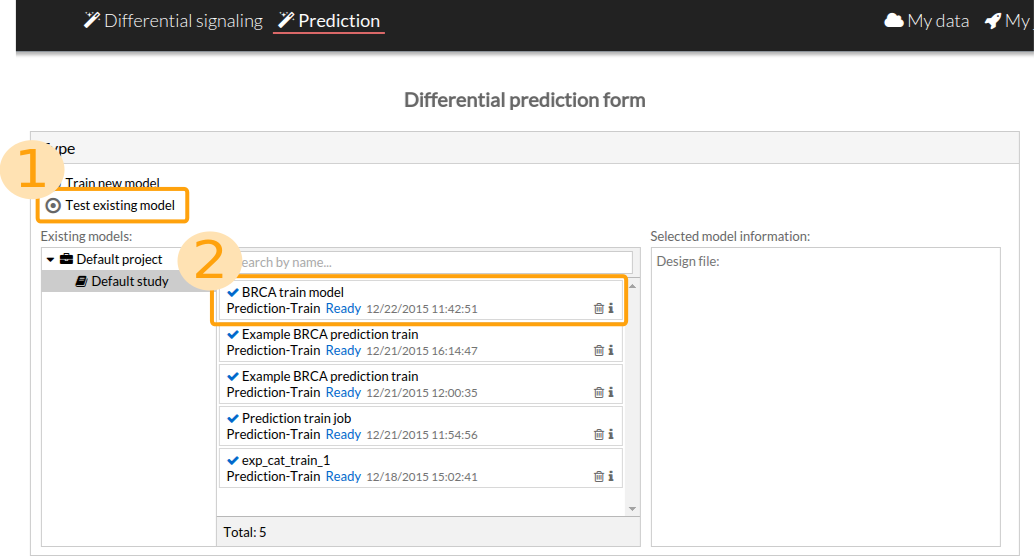The width and height of the screenshot is (1034, 558).
Task: View info for exp_cat_train_1
Action: pyautogui.click(x=610, y=477)
